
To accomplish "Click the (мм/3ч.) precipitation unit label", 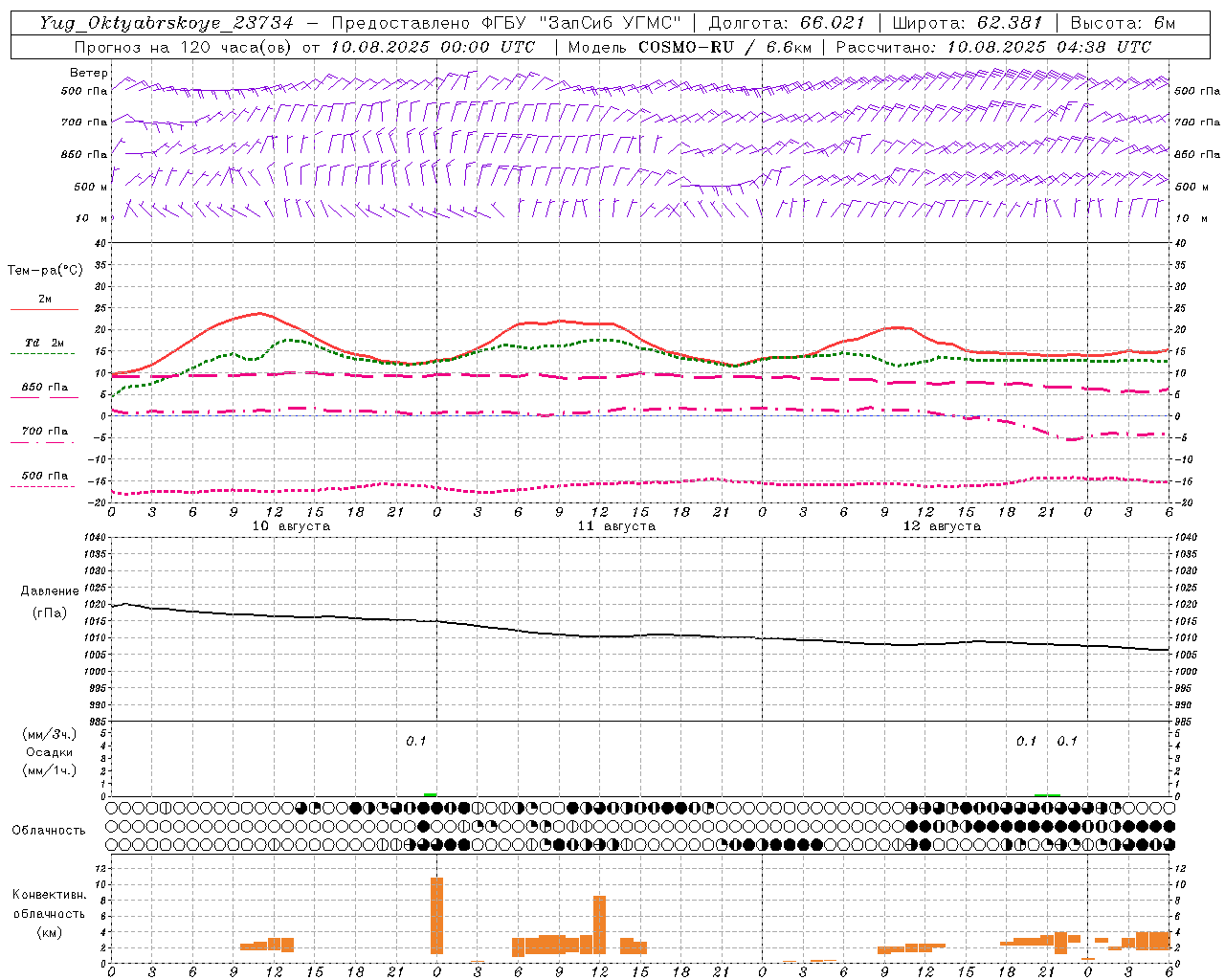I will pos(50,734).
